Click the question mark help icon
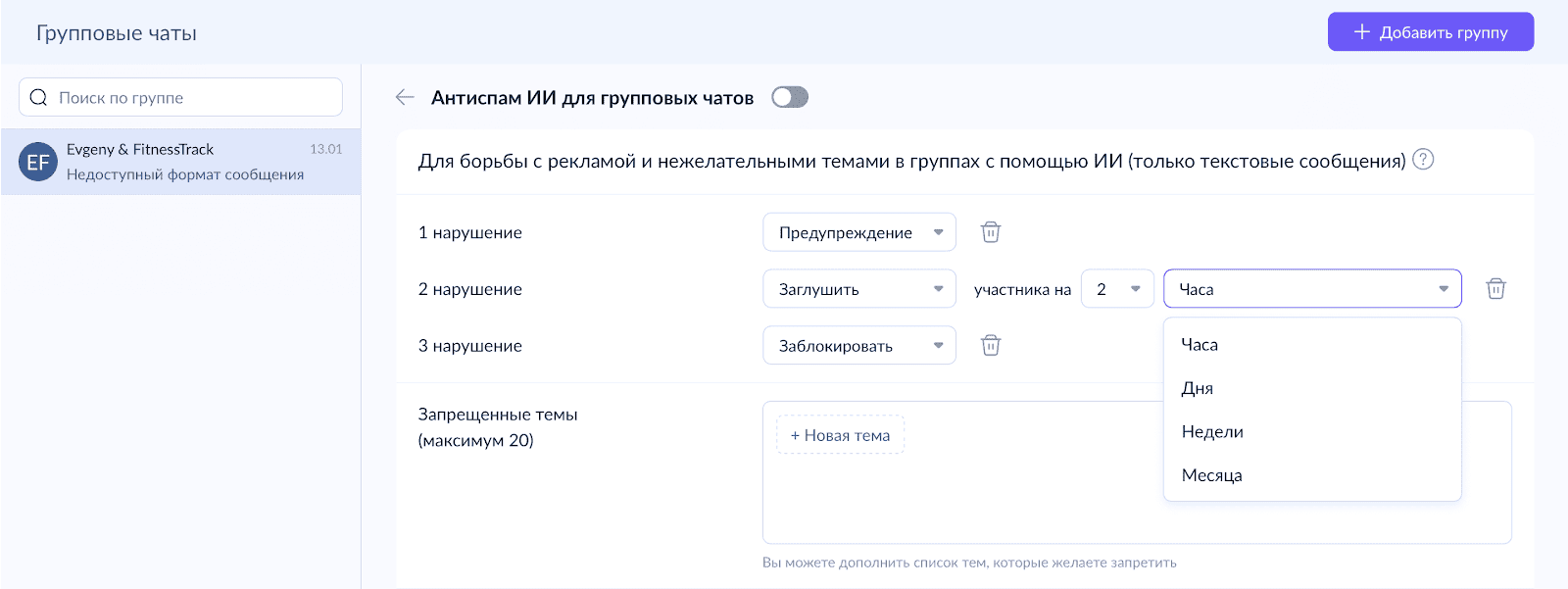The height and width of the screenshot is (589, 1568). 1423,160
